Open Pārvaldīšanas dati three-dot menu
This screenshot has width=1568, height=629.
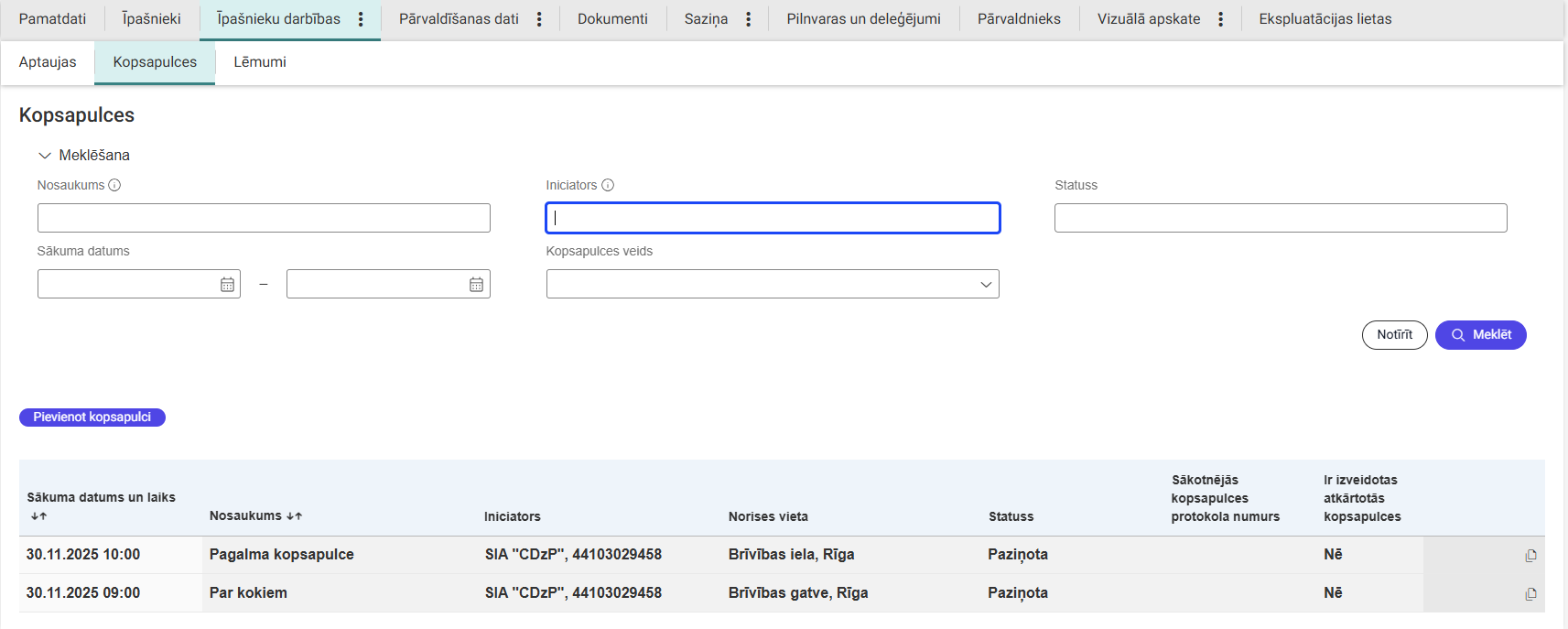(x=539, y=19)
